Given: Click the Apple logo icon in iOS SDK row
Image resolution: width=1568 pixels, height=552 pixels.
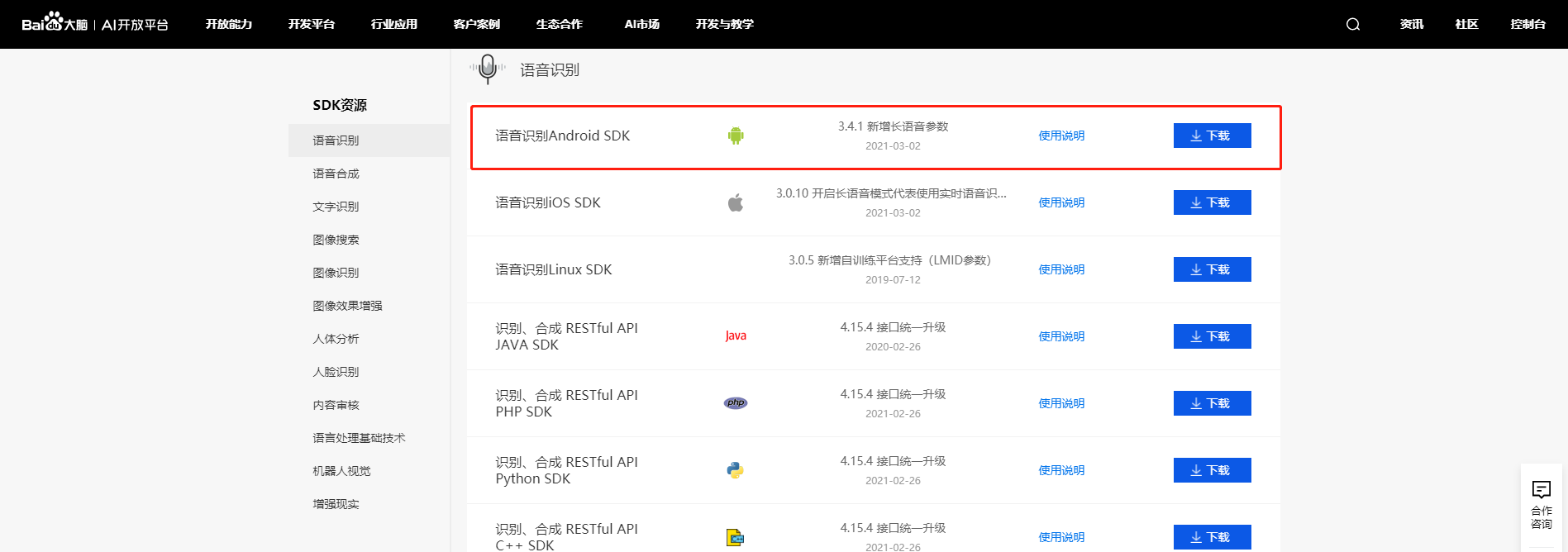Looking at the screenshot, I should [x=736, y=202].
